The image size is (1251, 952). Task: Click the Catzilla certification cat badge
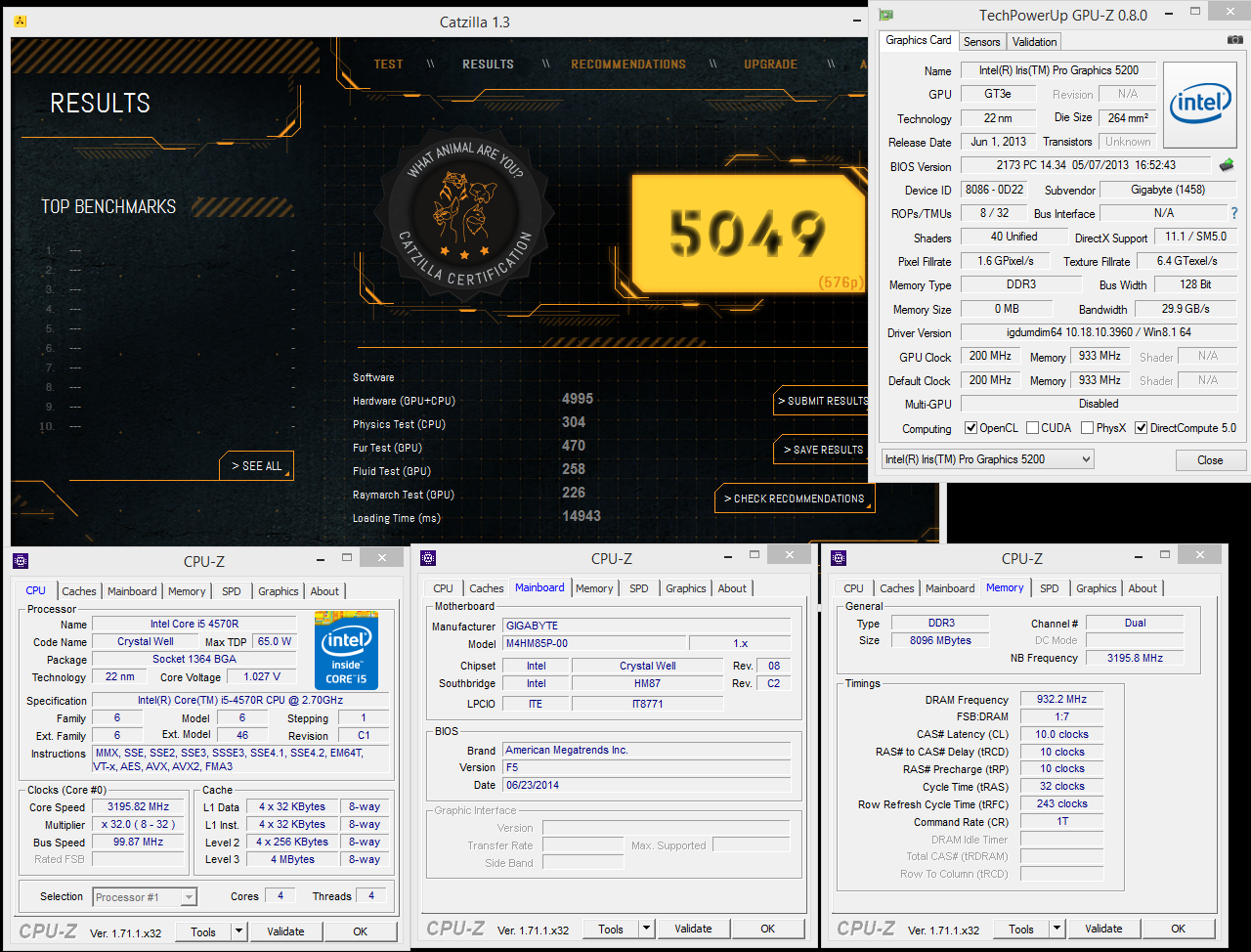[x=465, y=211]
